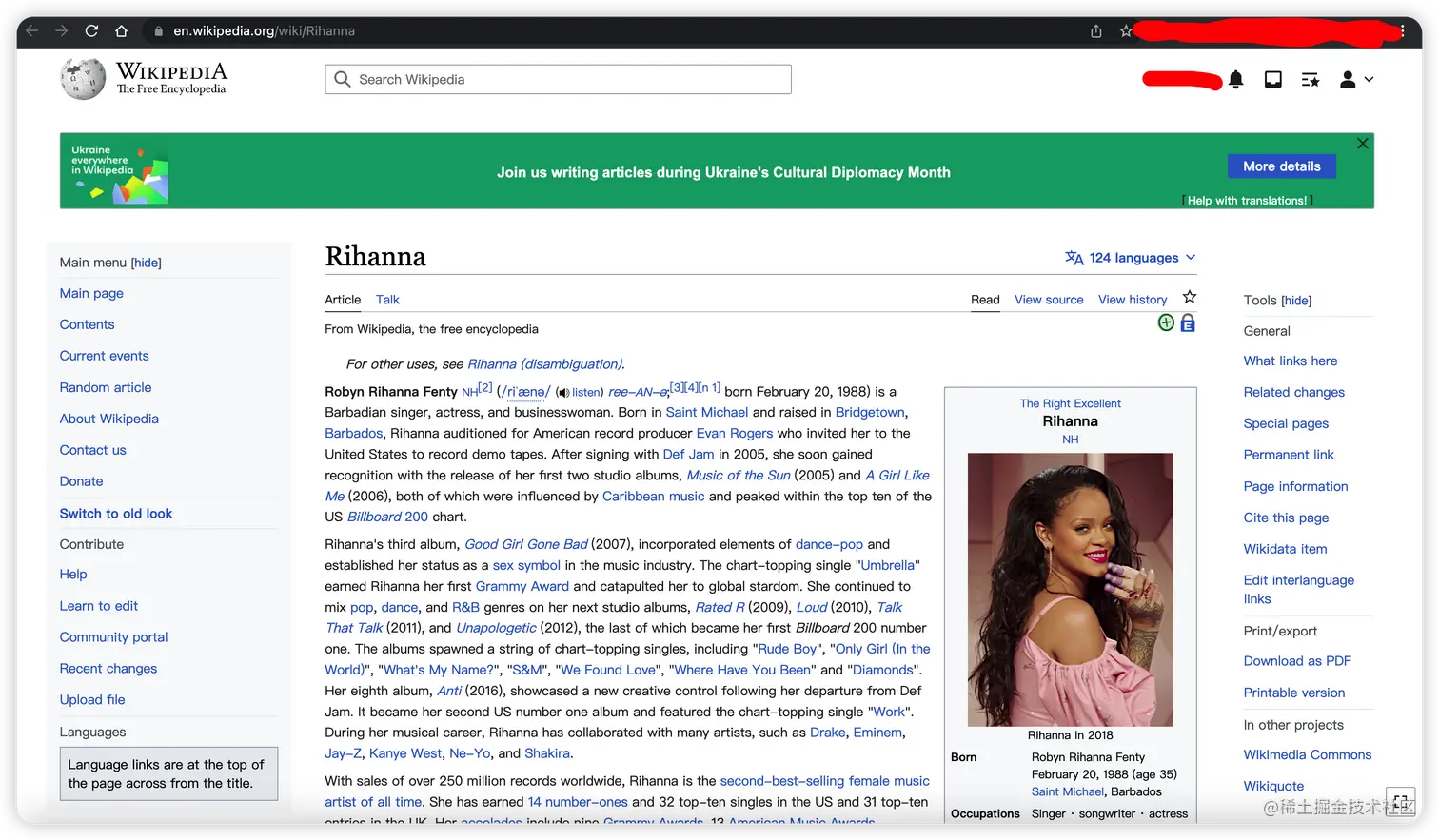This screenshot has width=1439, height=840.
Task: Hide the Tools panel
Action: click(1295, 300)
